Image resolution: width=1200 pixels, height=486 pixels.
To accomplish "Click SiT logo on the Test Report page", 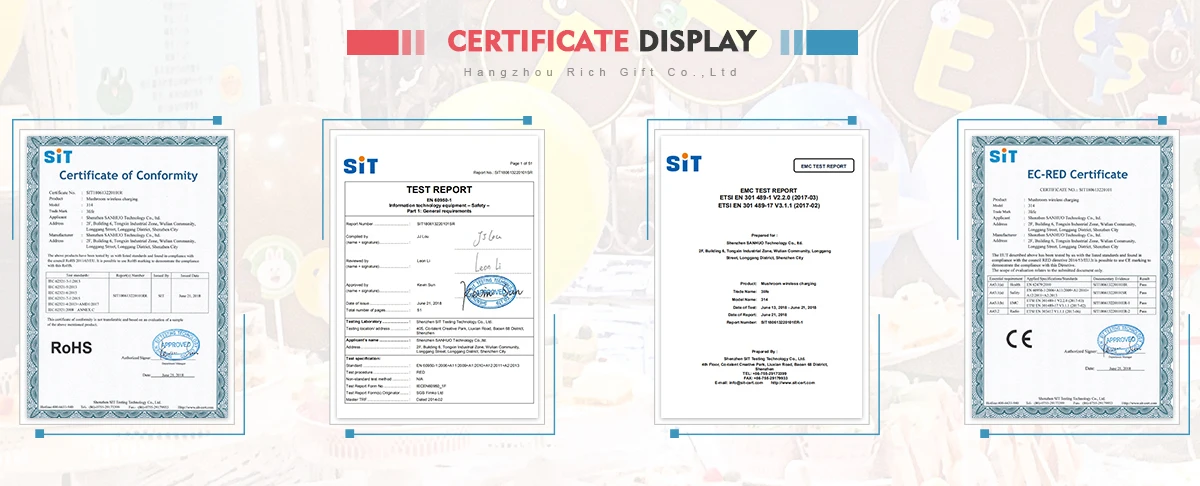I will 361,164.
